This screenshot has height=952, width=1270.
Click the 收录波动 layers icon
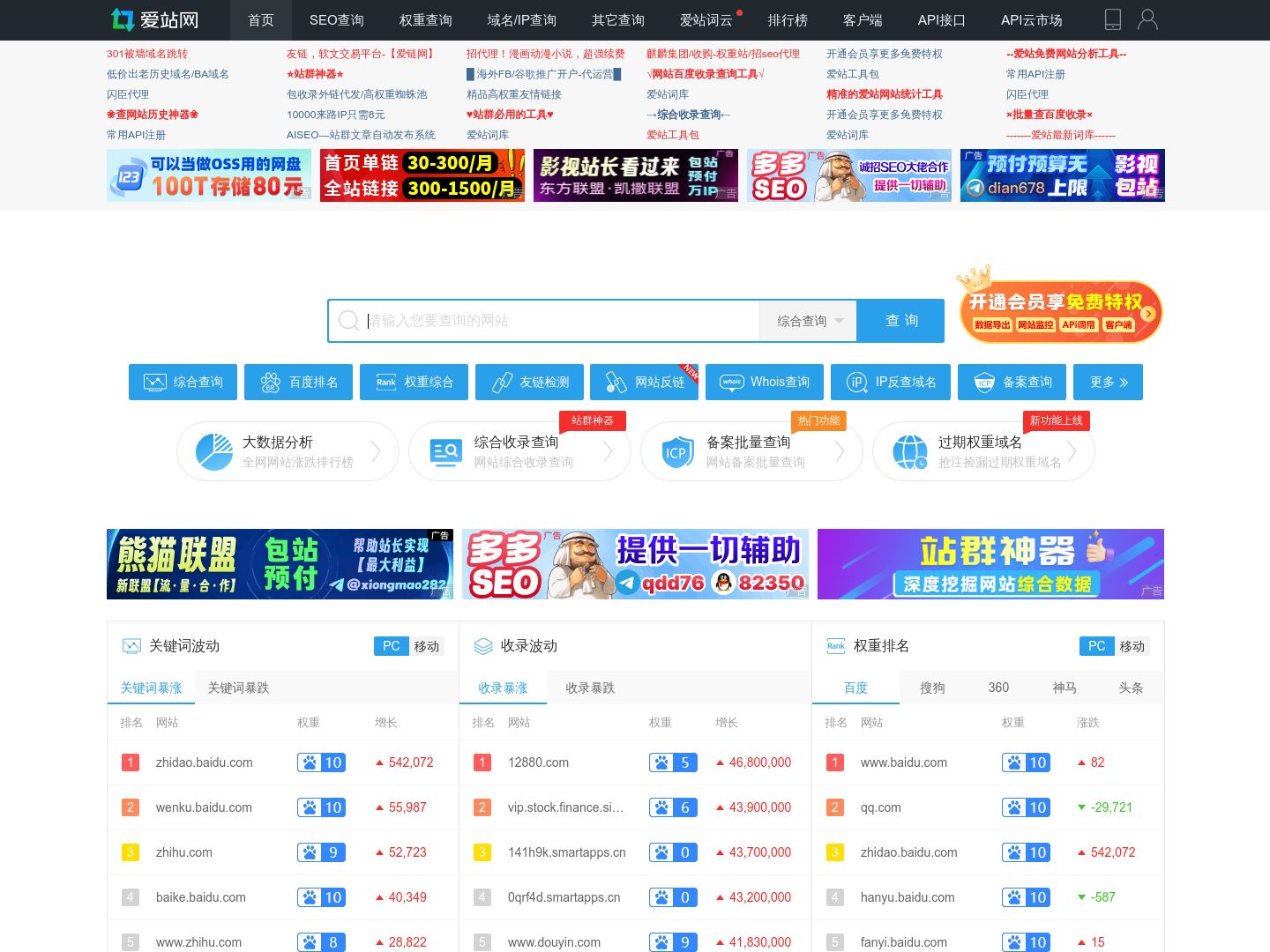tap(483, 646)
